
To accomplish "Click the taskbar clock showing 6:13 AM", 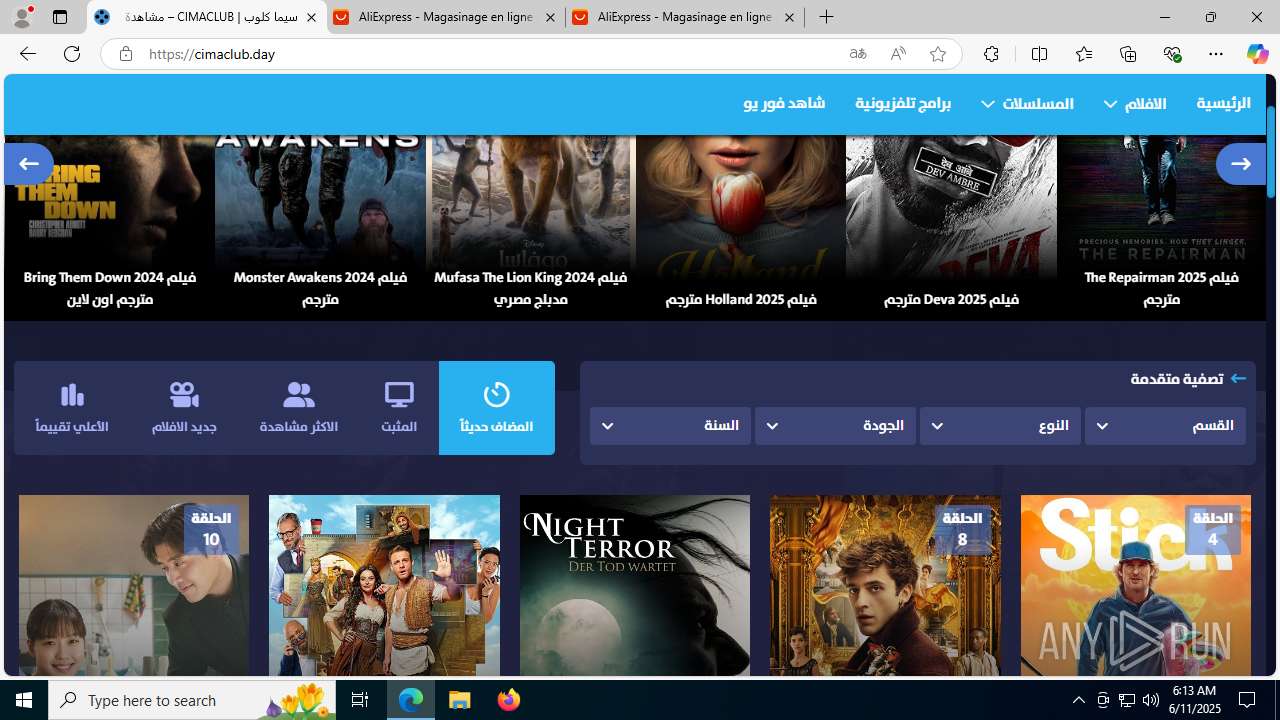I will click(1194, 700).
